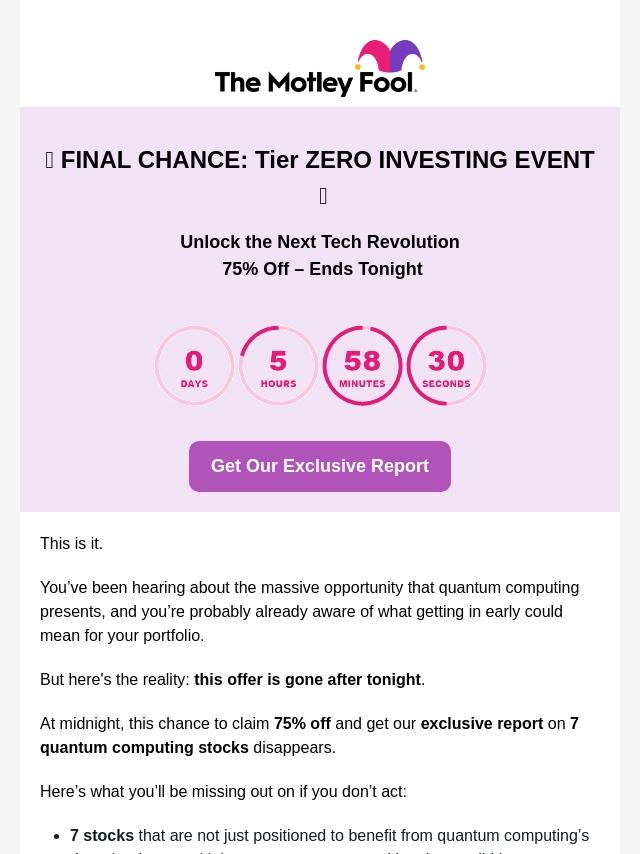Click the 'This is it.' opening line

(x=71, y=543)
